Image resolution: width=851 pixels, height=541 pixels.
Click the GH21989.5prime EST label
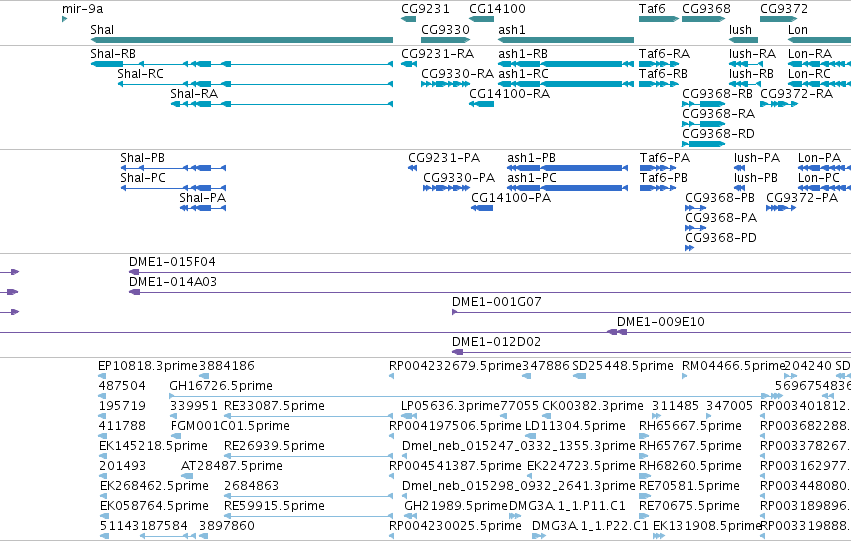point(456,506)
